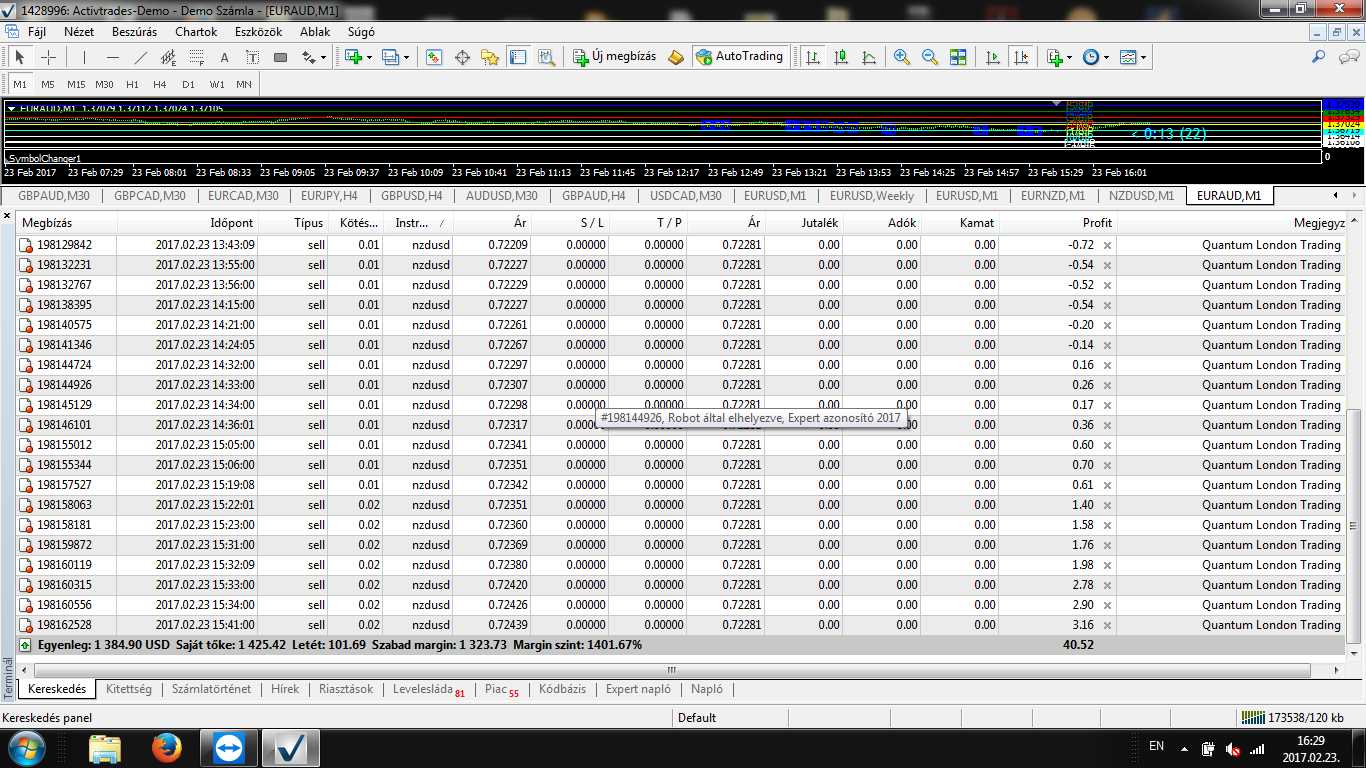Screen dimensions: 1366x768
Task: Open the Data Window crosshair icon
Action: 462,57
